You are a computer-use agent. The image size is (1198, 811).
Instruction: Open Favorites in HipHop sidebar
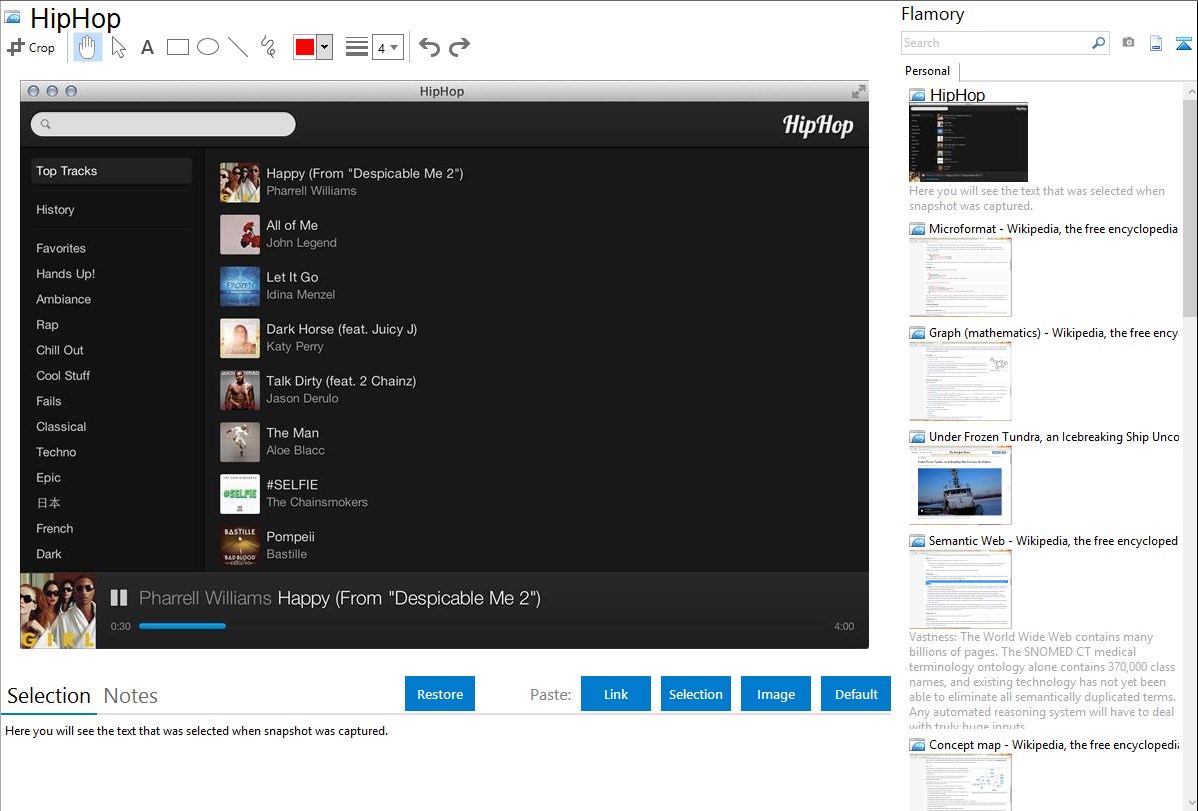pos(61,248)
